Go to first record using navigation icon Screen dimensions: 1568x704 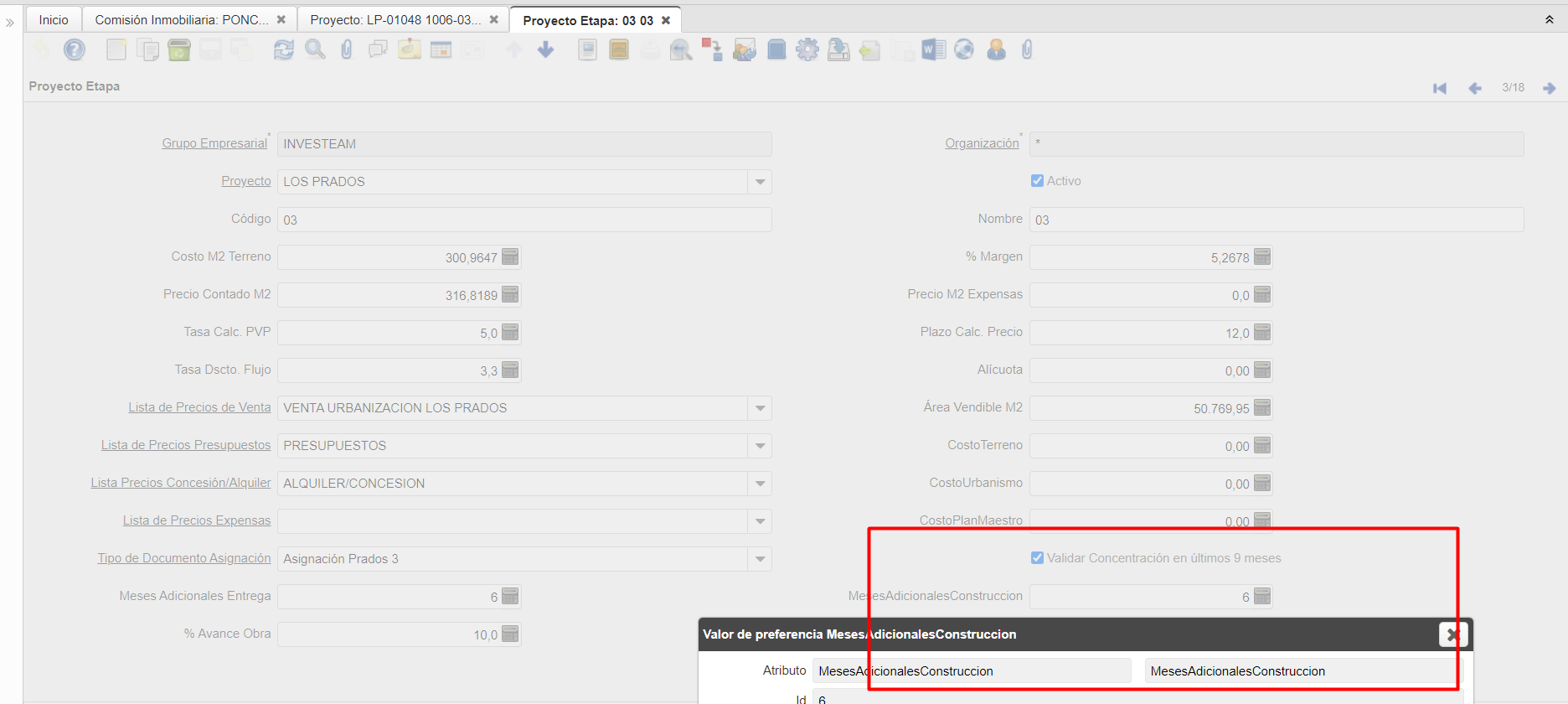coord(1440,88)
